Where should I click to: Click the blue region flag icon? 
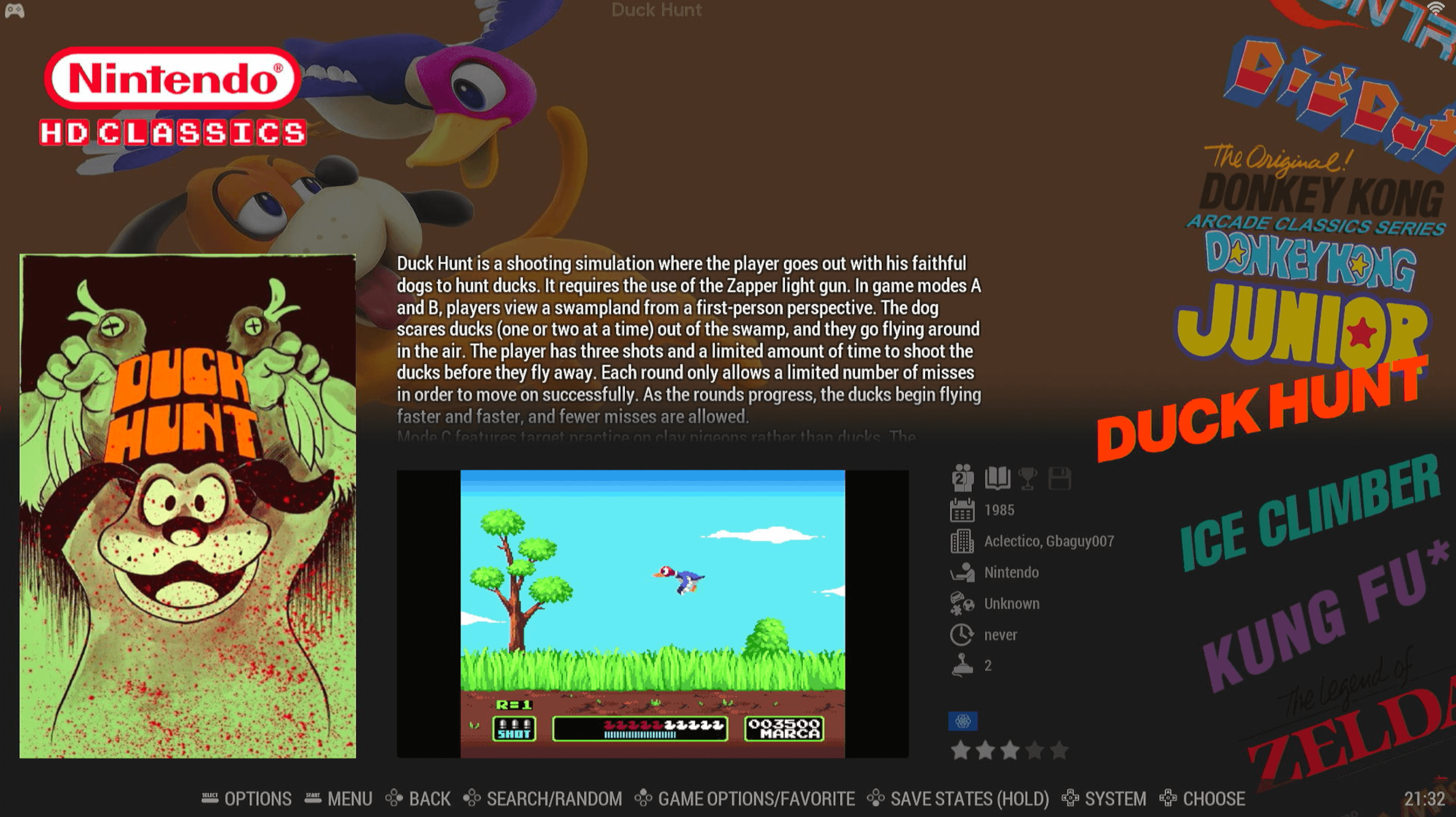coord(963,721)
